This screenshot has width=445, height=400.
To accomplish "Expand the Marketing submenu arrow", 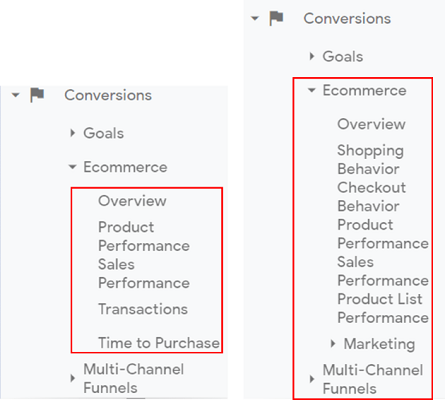I will 333,344.
